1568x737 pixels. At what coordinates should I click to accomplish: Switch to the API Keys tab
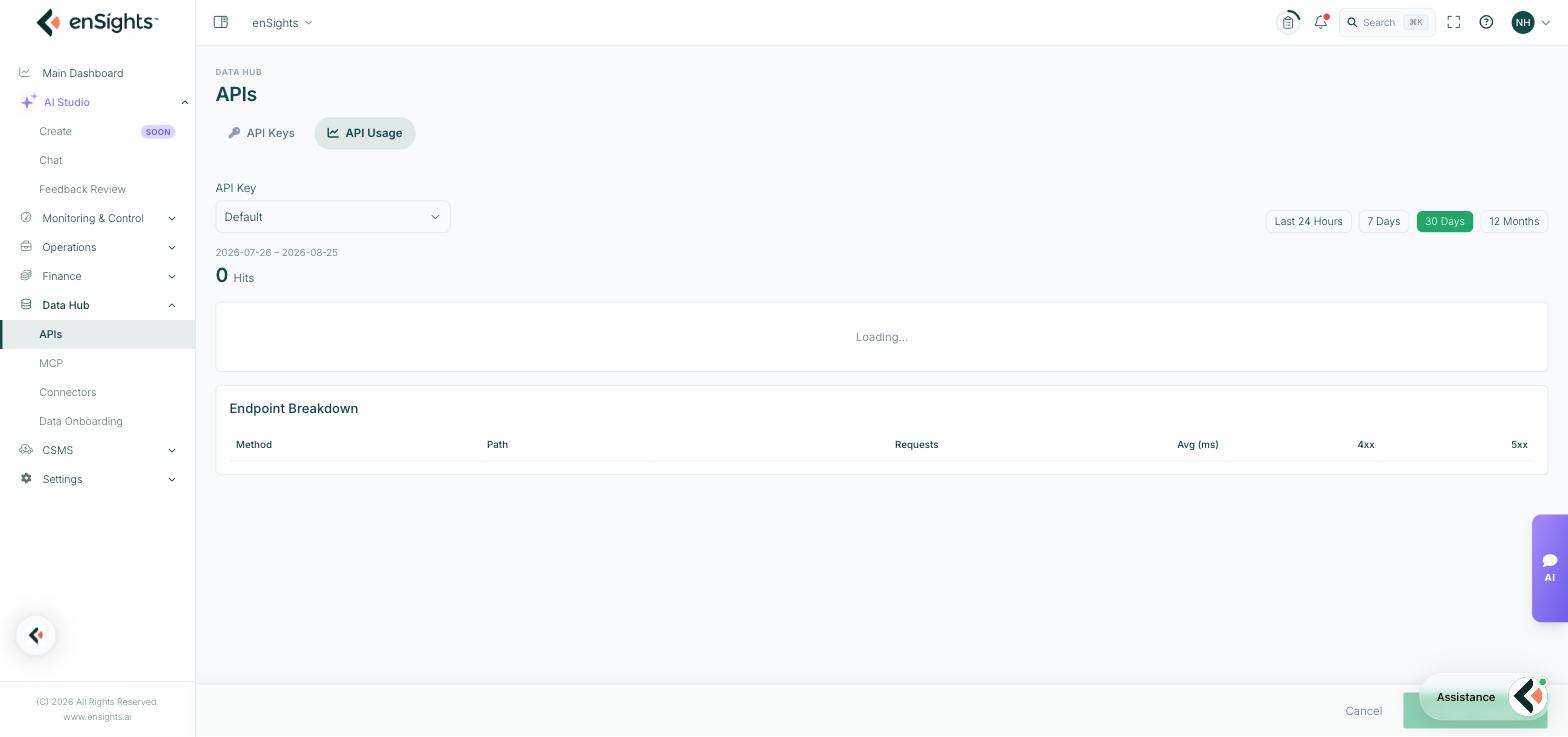[262, 133]
